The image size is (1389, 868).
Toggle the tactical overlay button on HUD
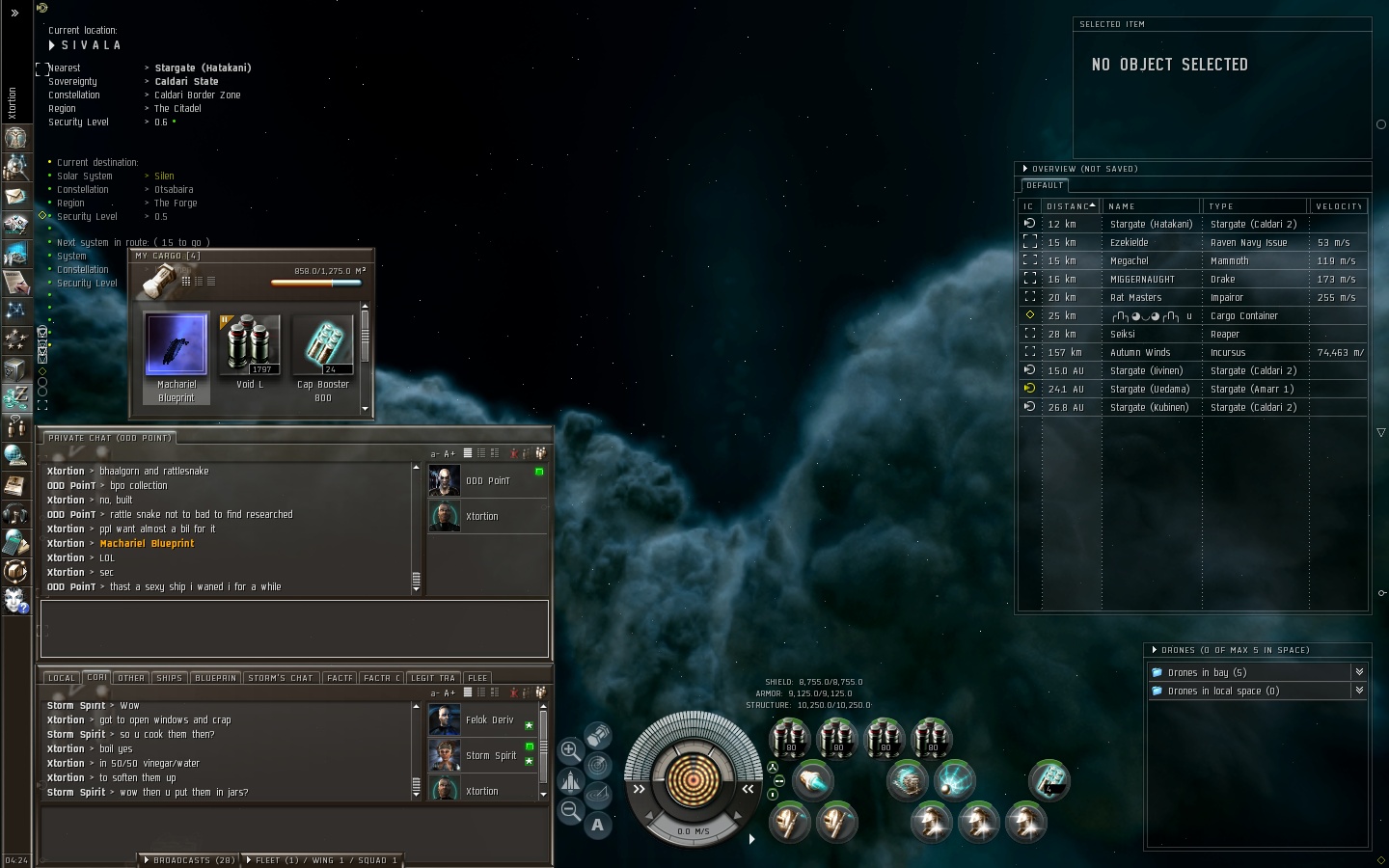coord(598,795)
